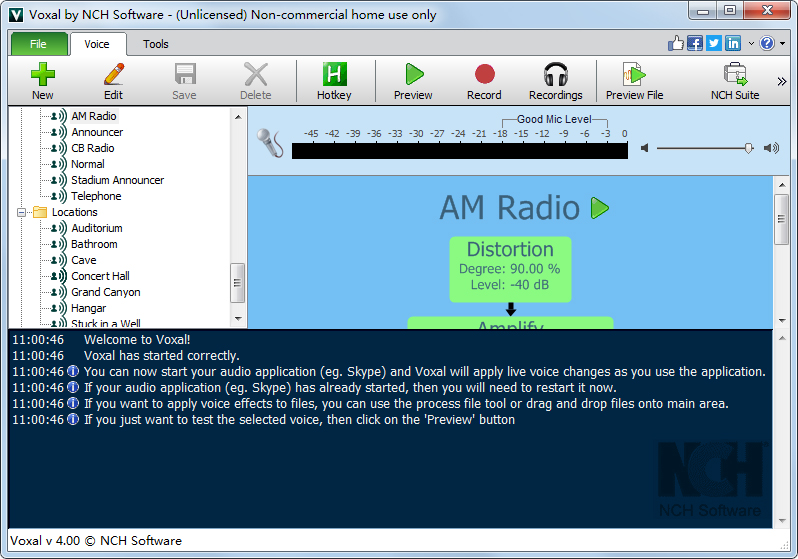798x559 pixels.
Task: Click the effects panel scrollbar thumb
Action: [781, 219]
